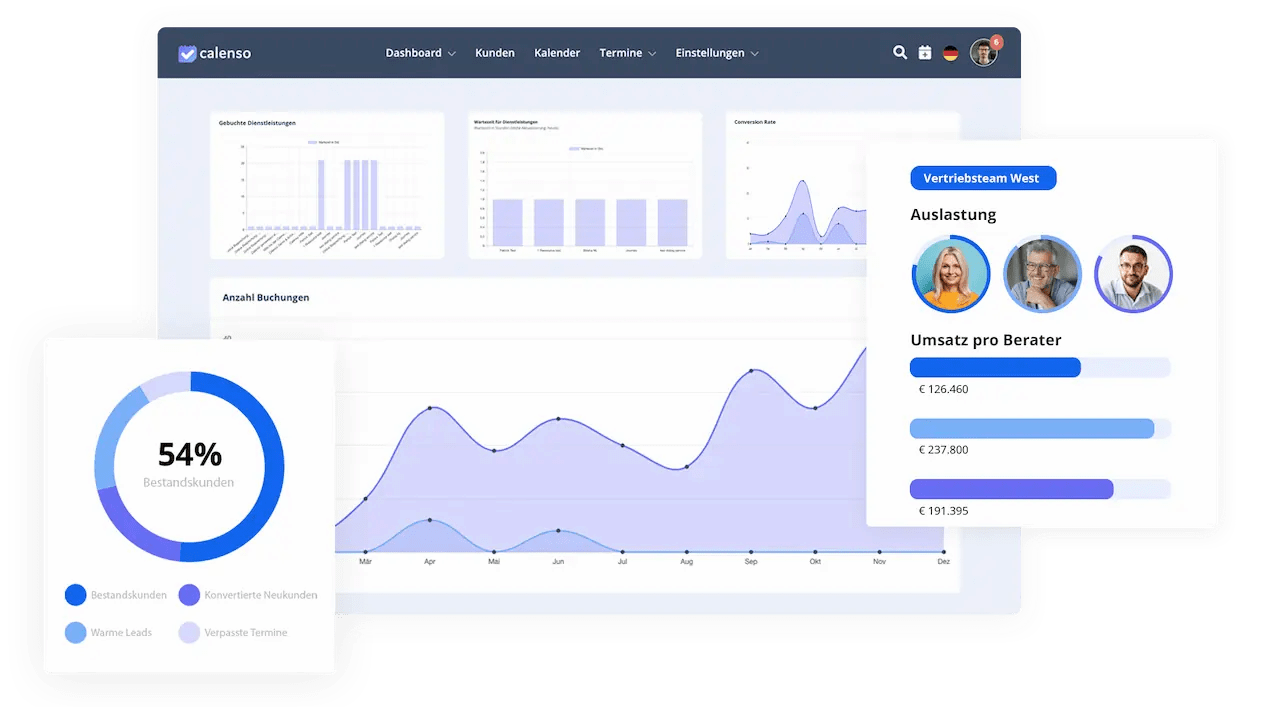Click the calendar add icon in header

click(x=925, y=53)
